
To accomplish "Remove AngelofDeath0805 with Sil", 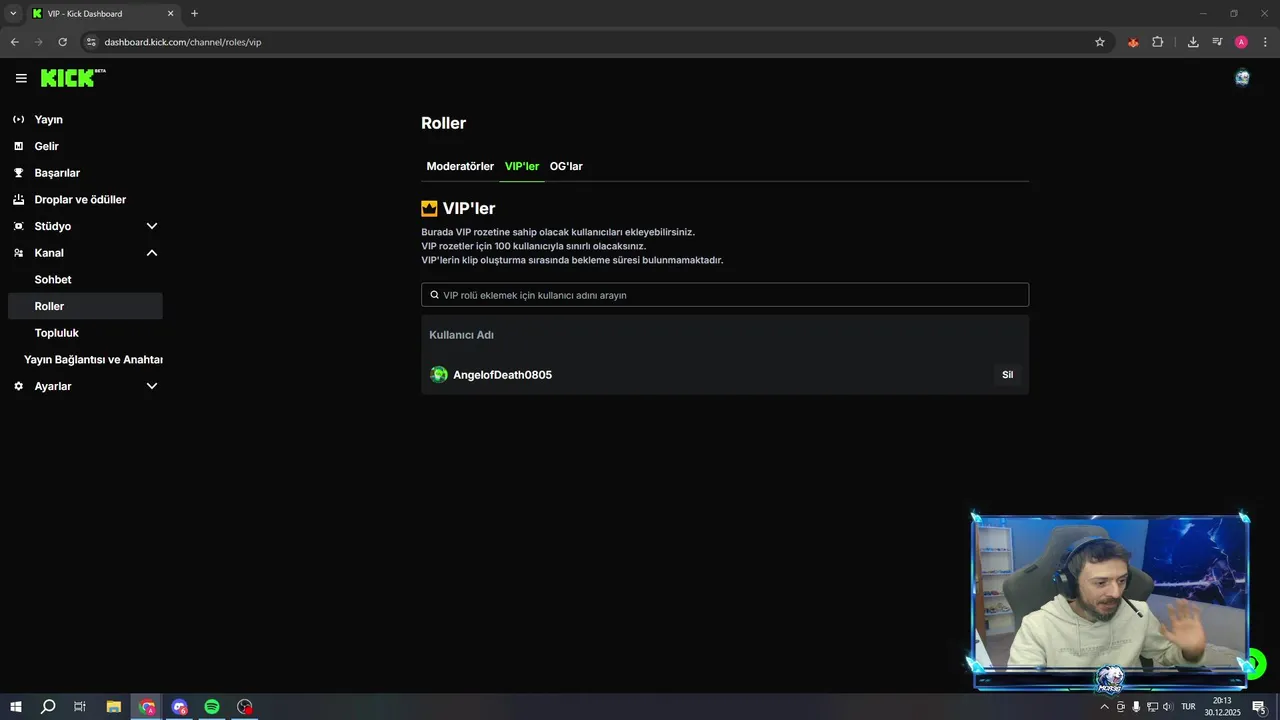I will pyautogui.click(x=1008, y=375).
